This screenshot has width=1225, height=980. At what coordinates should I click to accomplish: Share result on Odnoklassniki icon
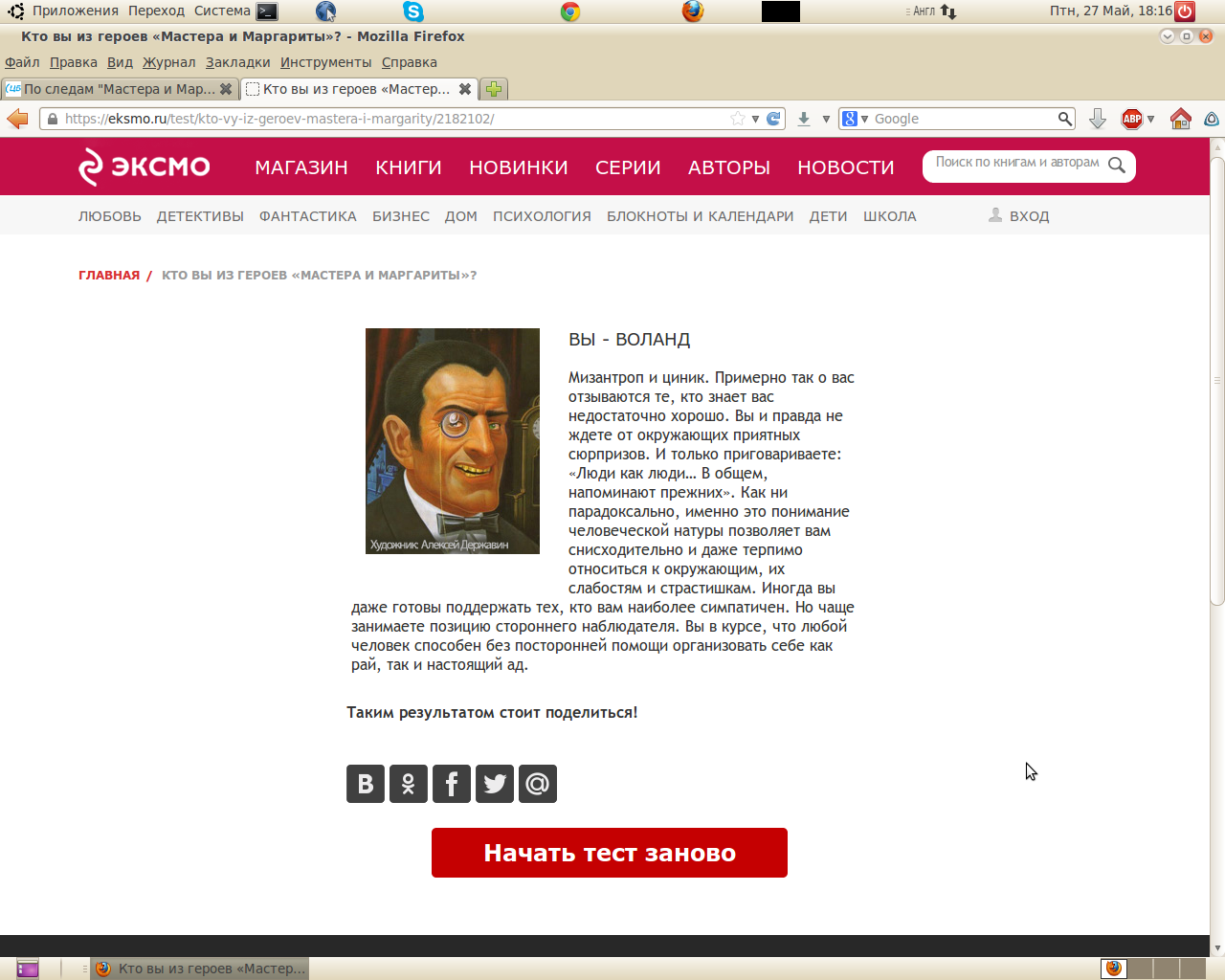pos(408,784)
